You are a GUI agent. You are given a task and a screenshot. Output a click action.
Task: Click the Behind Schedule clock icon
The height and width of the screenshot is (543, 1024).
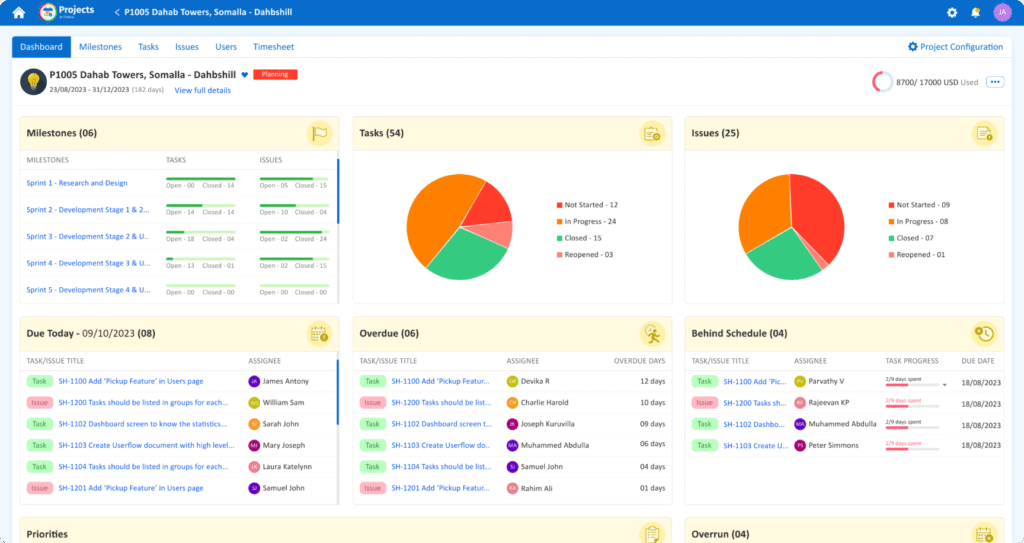tap(984, 333)
